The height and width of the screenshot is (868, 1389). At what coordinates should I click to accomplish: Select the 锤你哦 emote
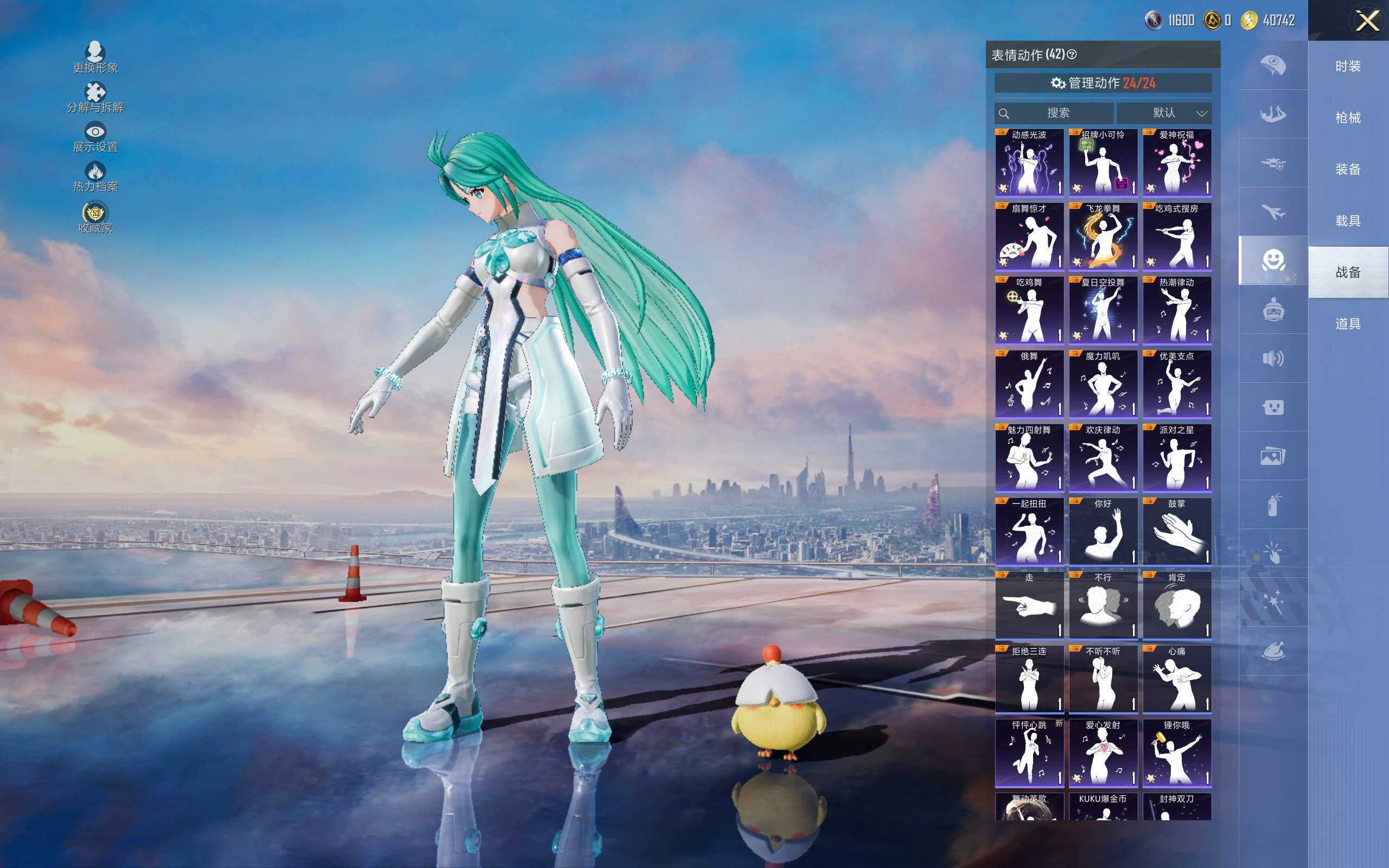click(x=1177, y=752)
